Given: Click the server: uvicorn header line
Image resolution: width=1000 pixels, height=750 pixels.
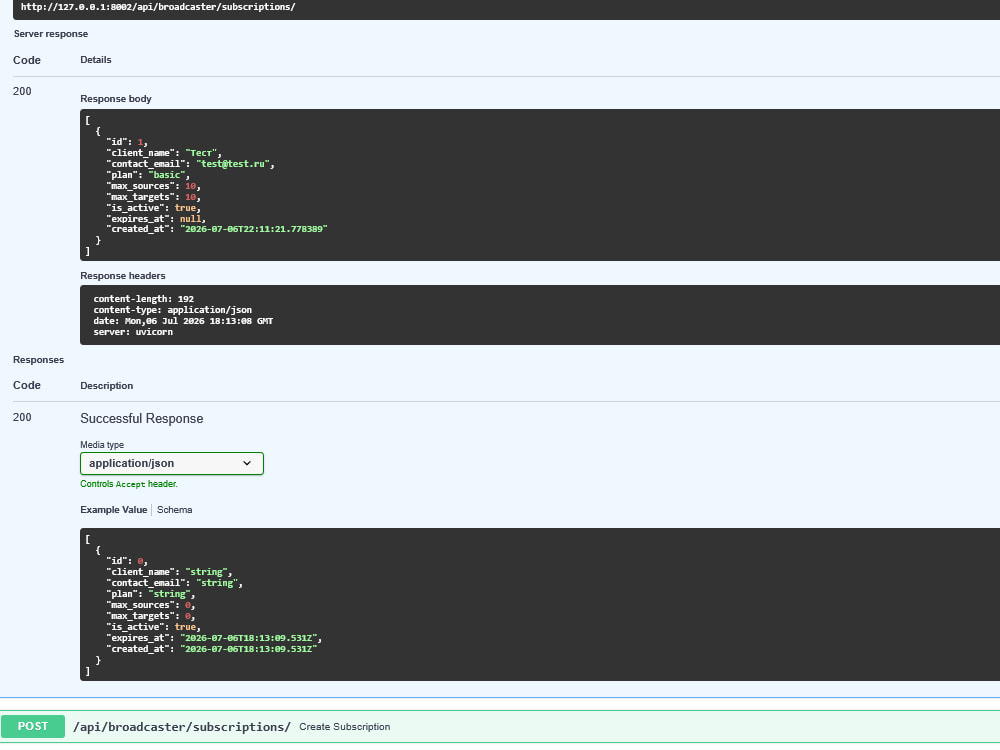Looking at the screenshot, I should pos(133,332).
